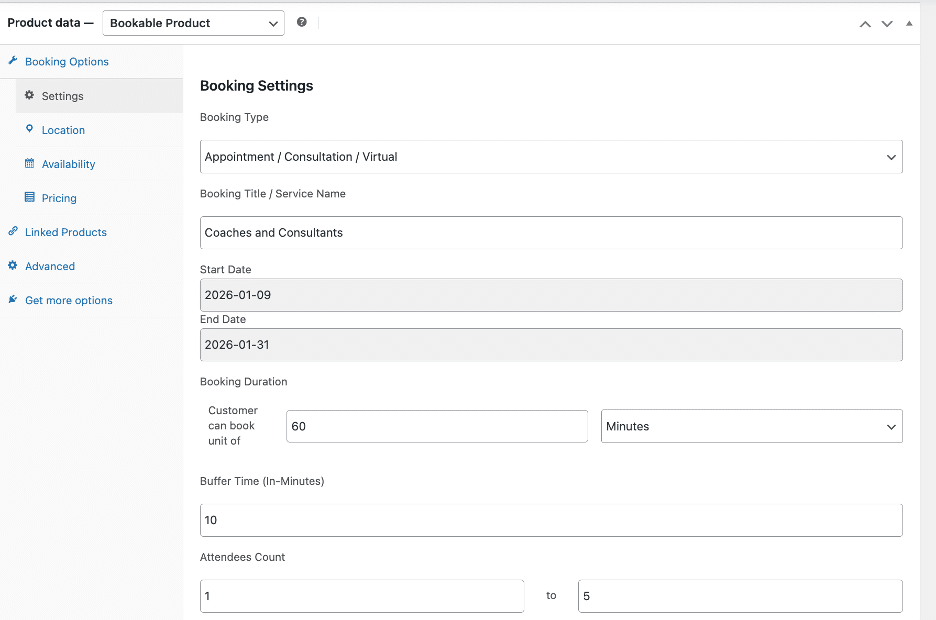
Task: Collapse the Product data panel
Action: pos(909,24)
